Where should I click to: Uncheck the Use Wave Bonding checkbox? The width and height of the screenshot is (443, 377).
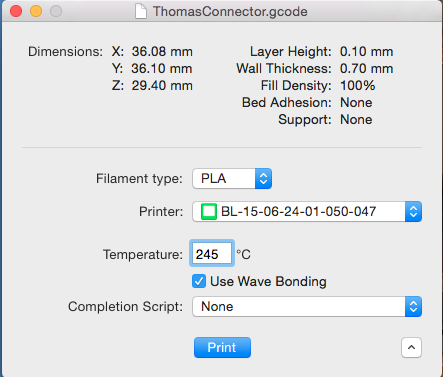[x=199, y=281]
